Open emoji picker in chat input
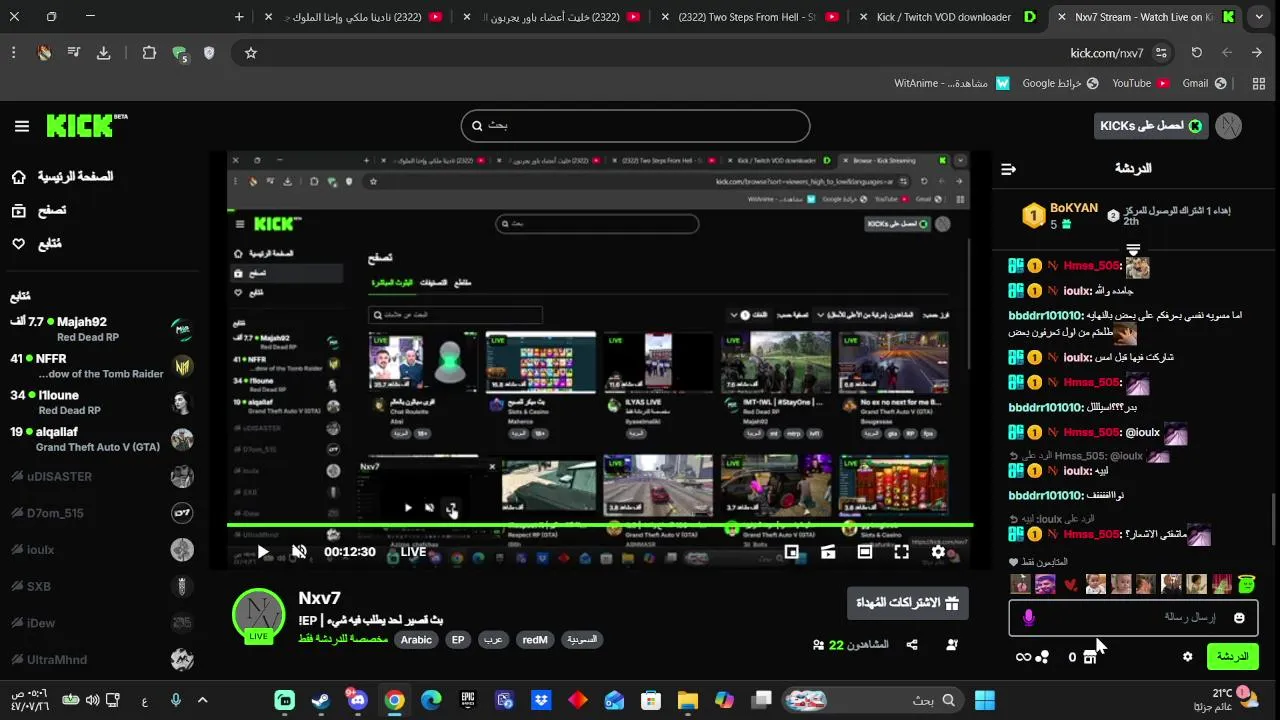 tap(1240, 618)
